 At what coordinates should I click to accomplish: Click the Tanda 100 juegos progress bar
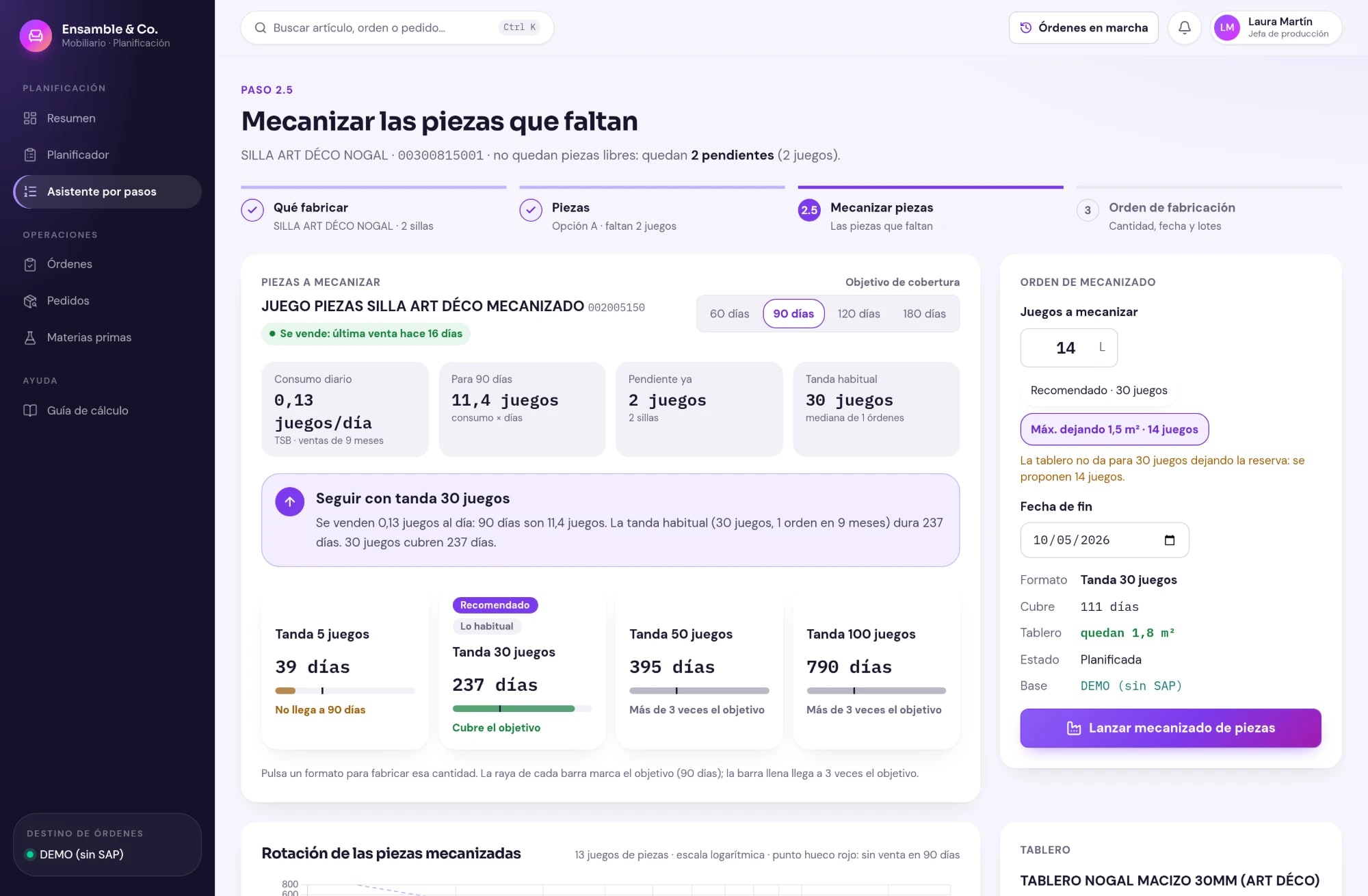point(876,691)
